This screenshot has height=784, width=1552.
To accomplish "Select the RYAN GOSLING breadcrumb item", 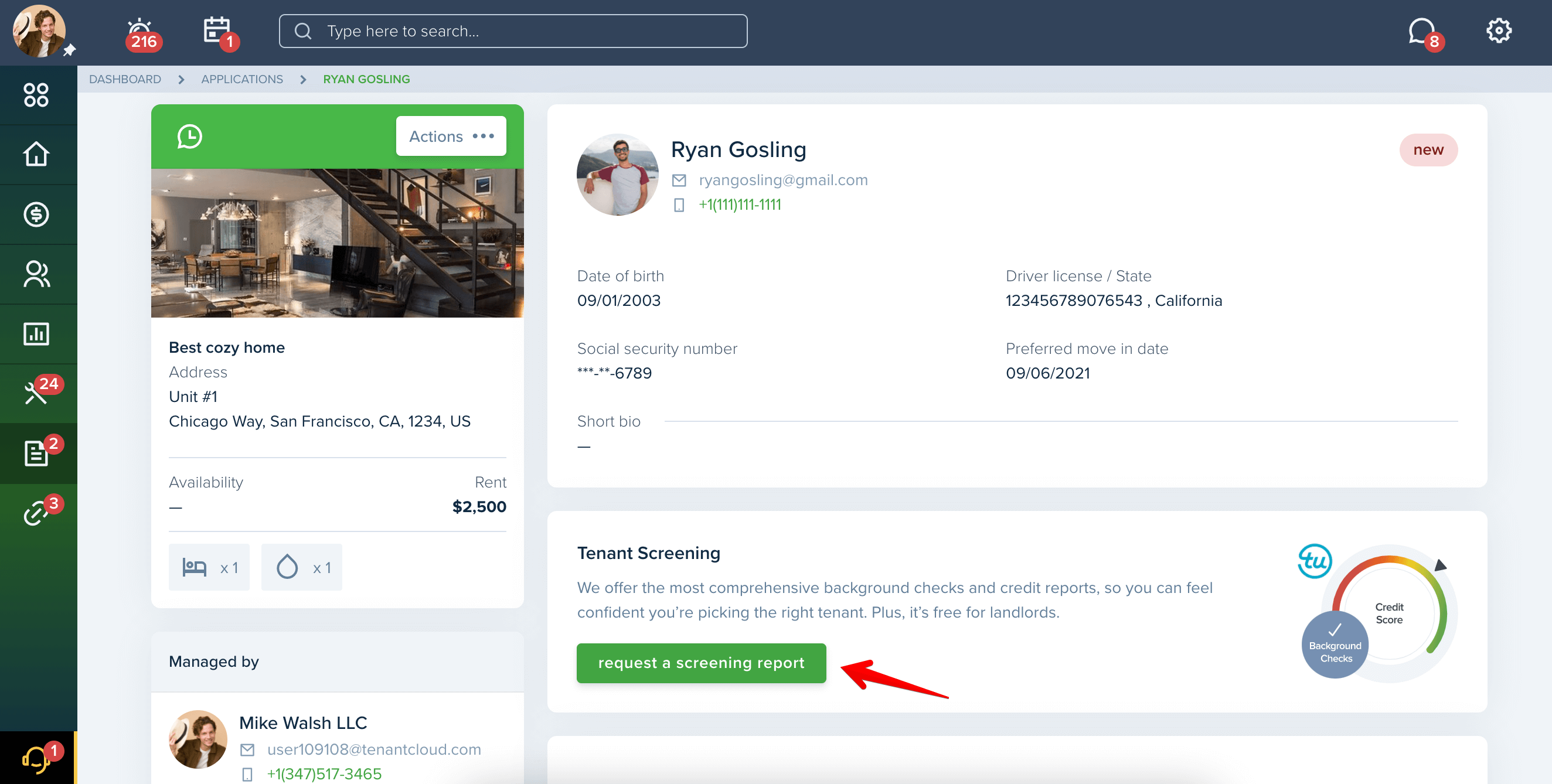I will [366, 80].
